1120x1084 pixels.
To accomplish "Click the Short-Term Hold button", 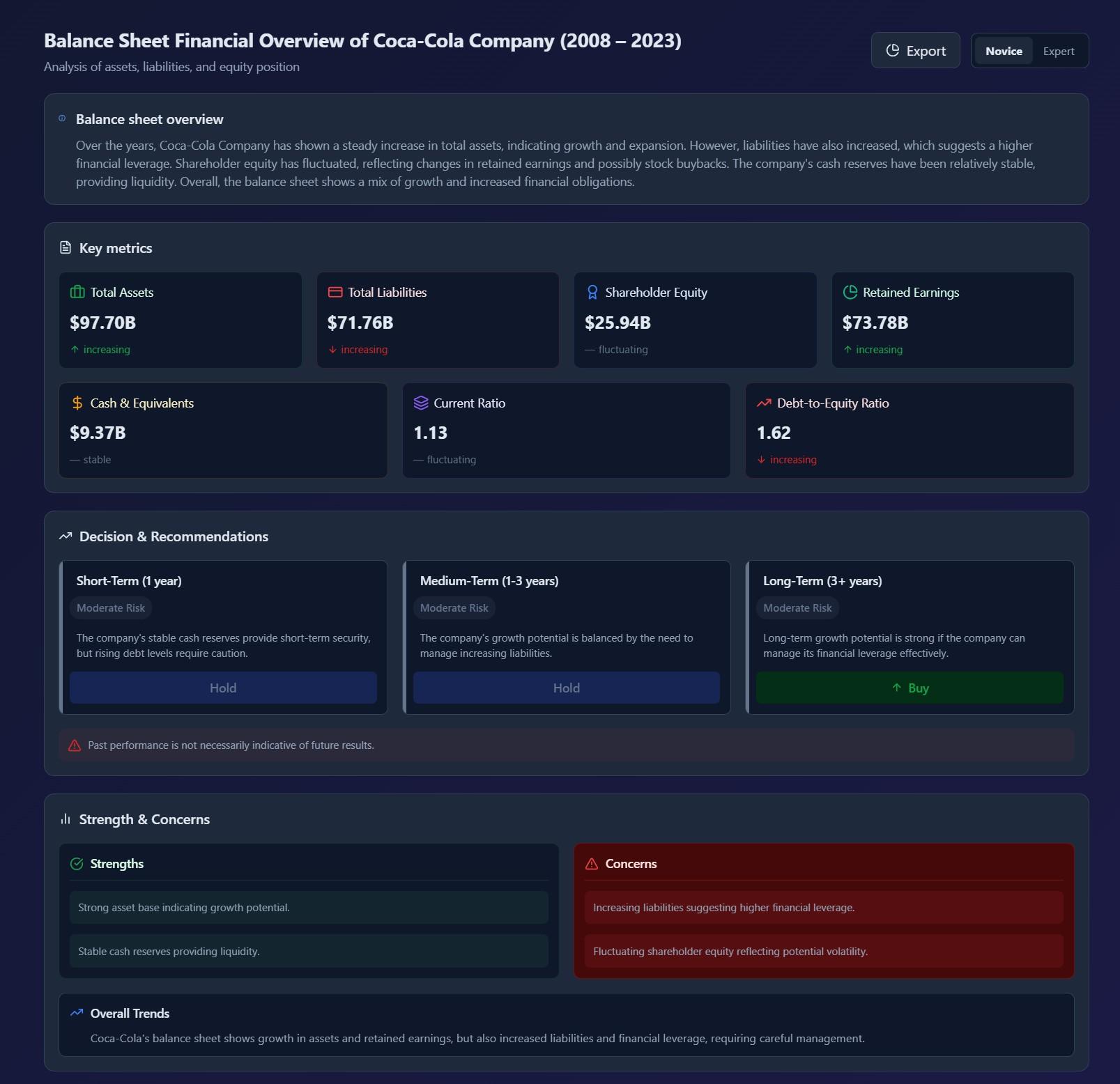I will click(x=223, y=688).
